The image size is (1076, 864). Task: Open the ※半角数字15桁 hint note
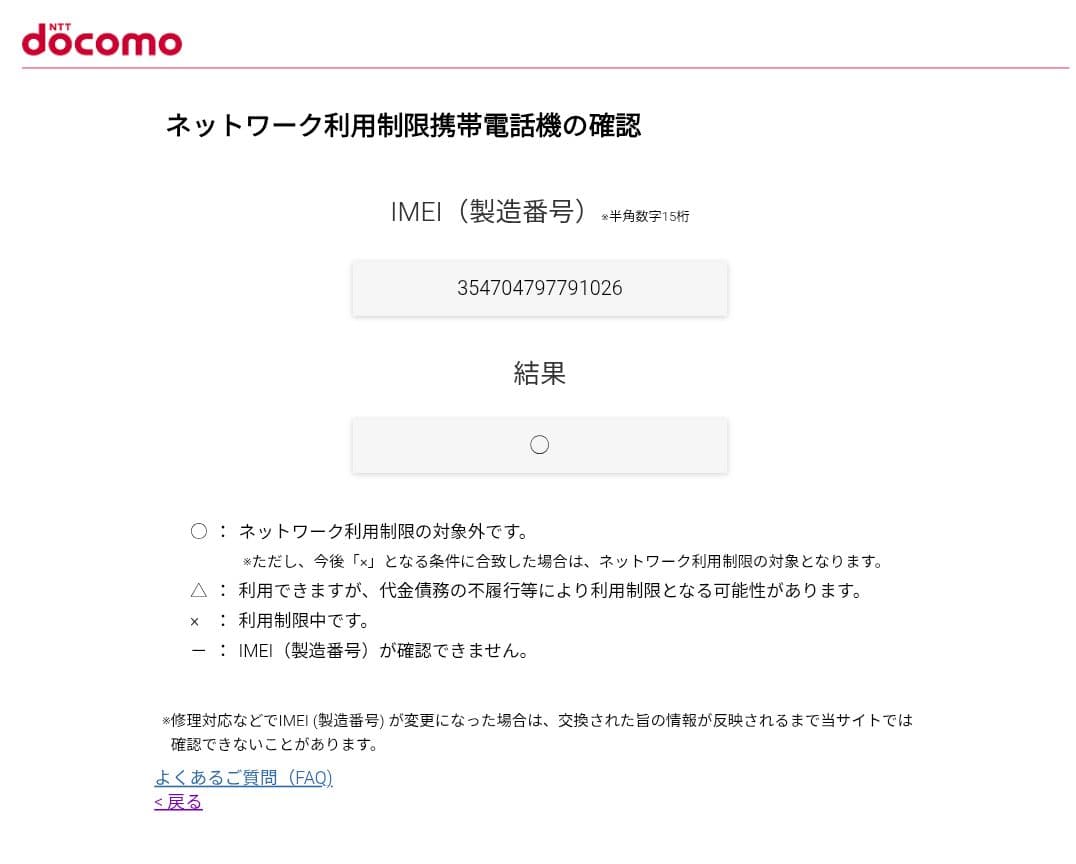pyautogui.click(x=646, y=216)
